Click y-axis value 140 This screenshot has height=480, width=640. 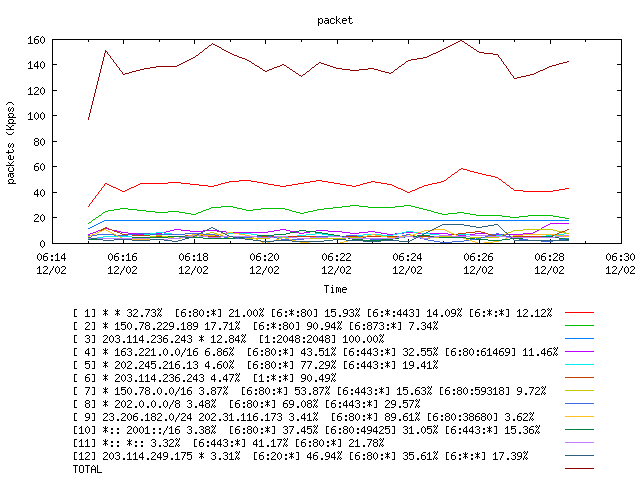36,65
